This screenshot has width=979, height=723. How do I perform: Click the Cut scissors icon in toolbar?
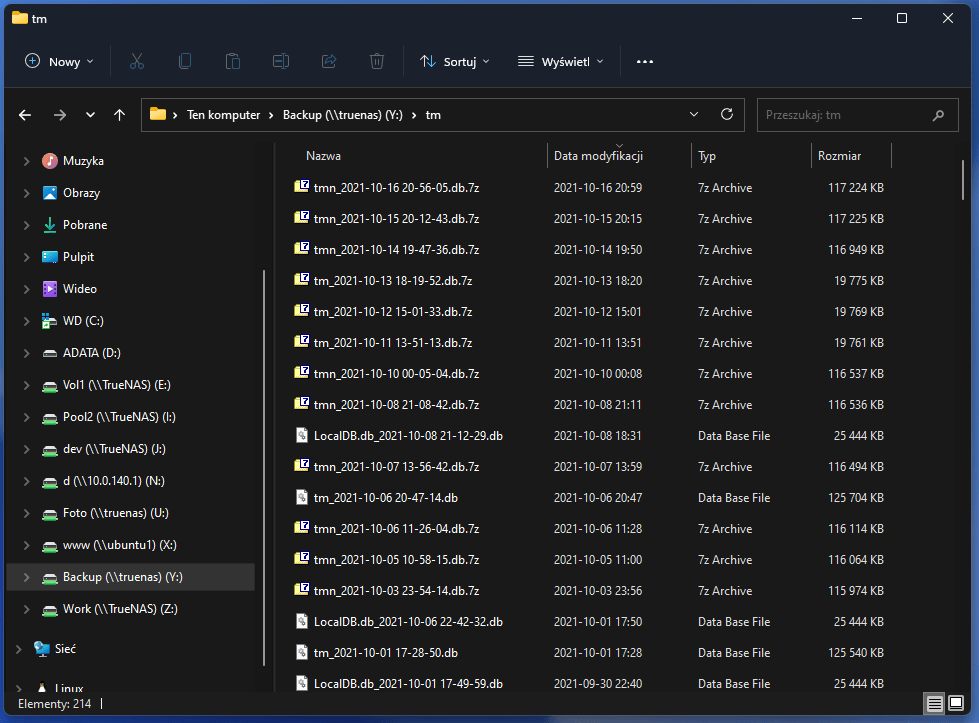coord(137,61)
